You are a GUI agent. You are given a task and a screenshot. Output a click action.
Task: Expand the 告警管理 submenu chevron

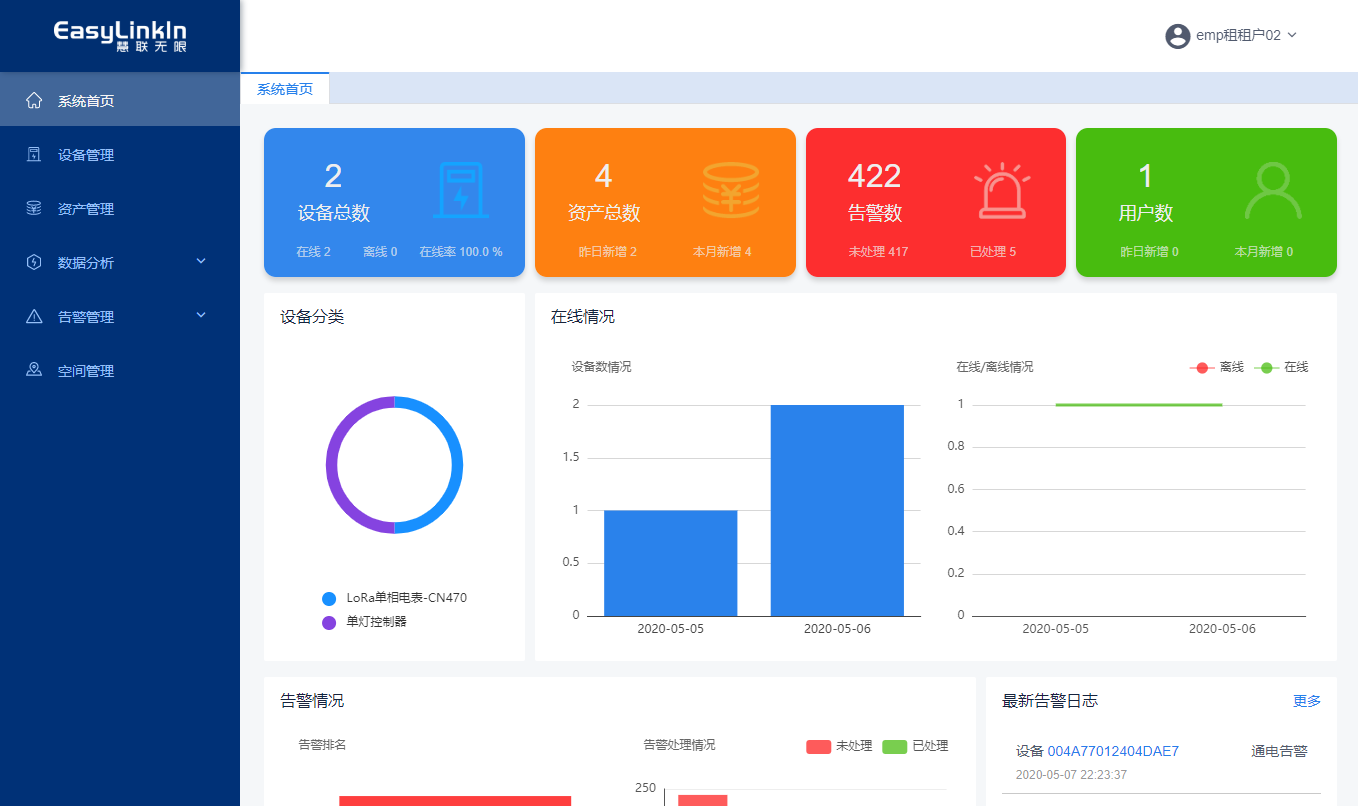tap(201, 315)
